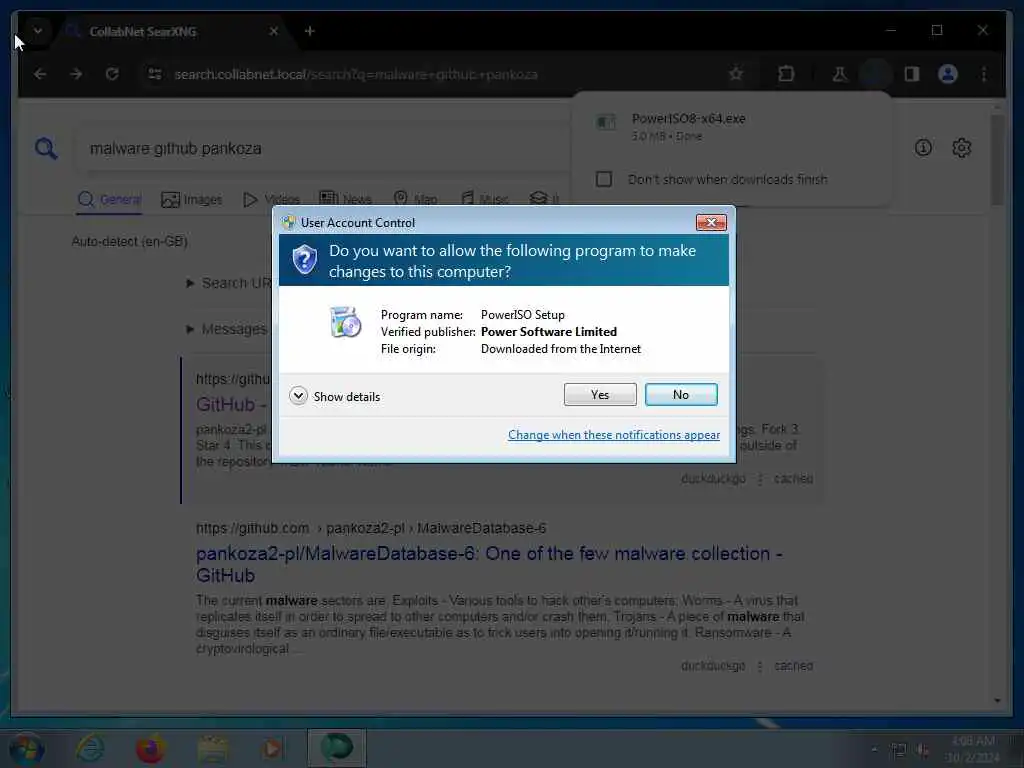Open SearXNG preferences gear icon

pos(961,148)
